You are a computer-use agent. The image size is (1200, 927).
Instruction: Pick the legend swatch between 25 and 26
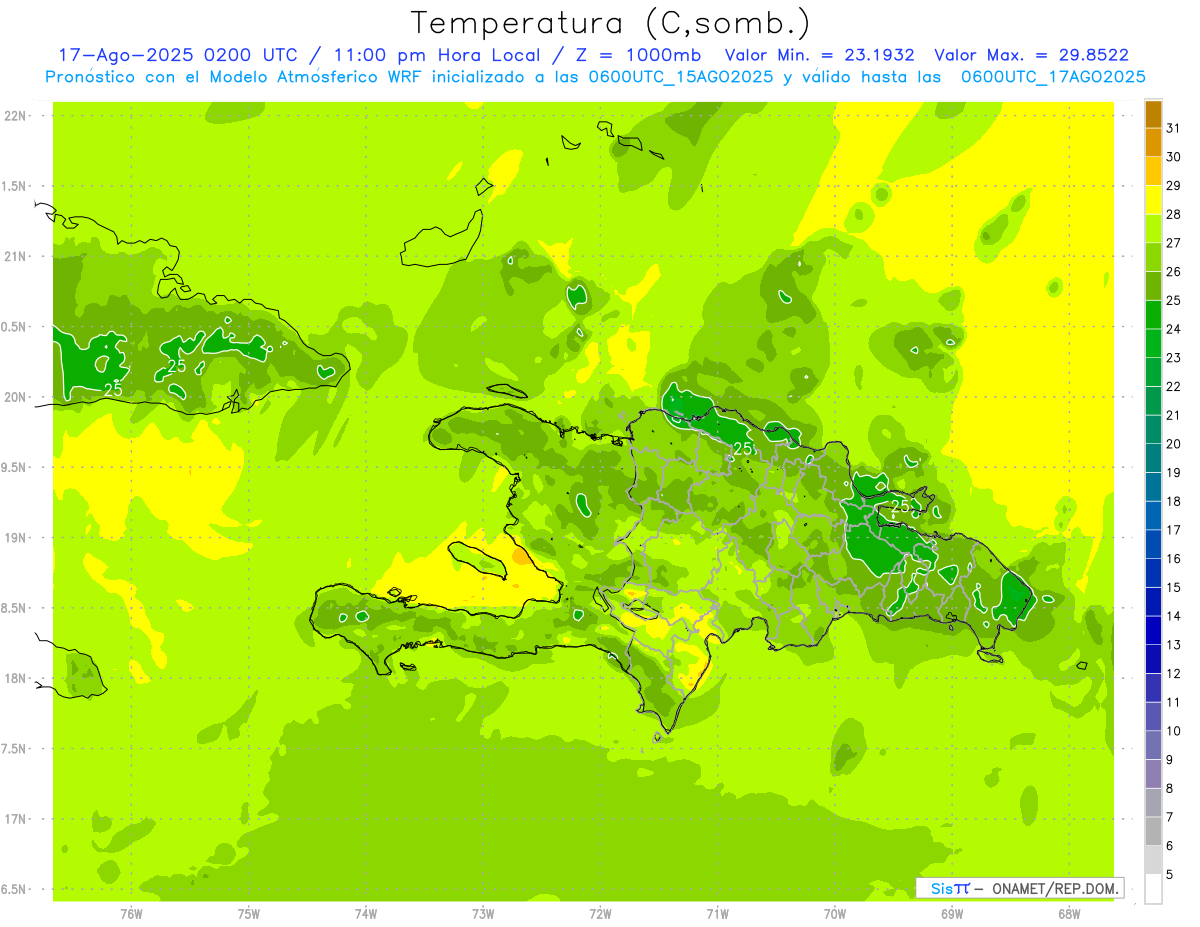(x=1153, y=286)
